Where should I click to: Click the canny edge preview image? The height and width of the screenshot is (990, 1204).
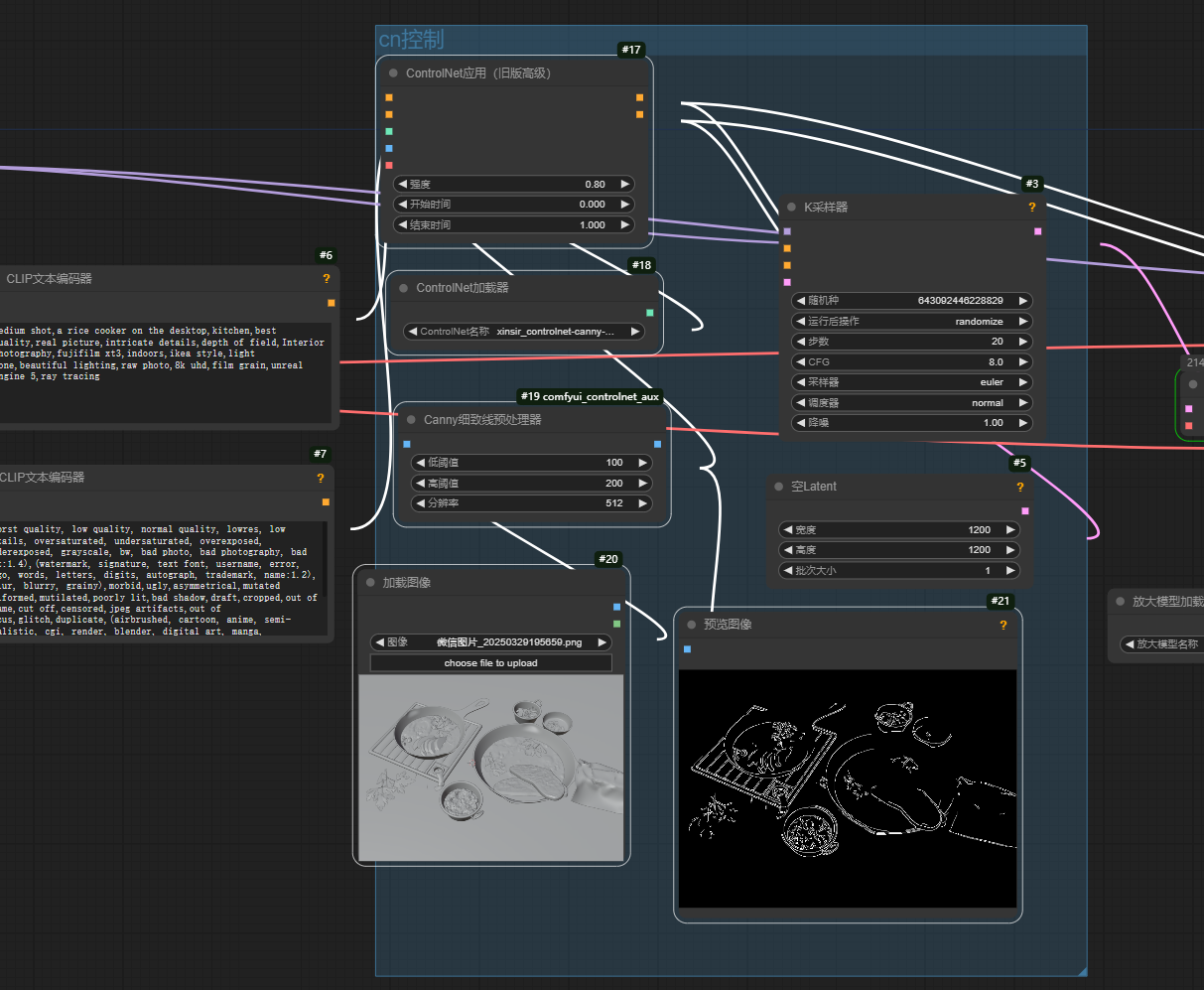pyautogui.click(x=848, y=788)
